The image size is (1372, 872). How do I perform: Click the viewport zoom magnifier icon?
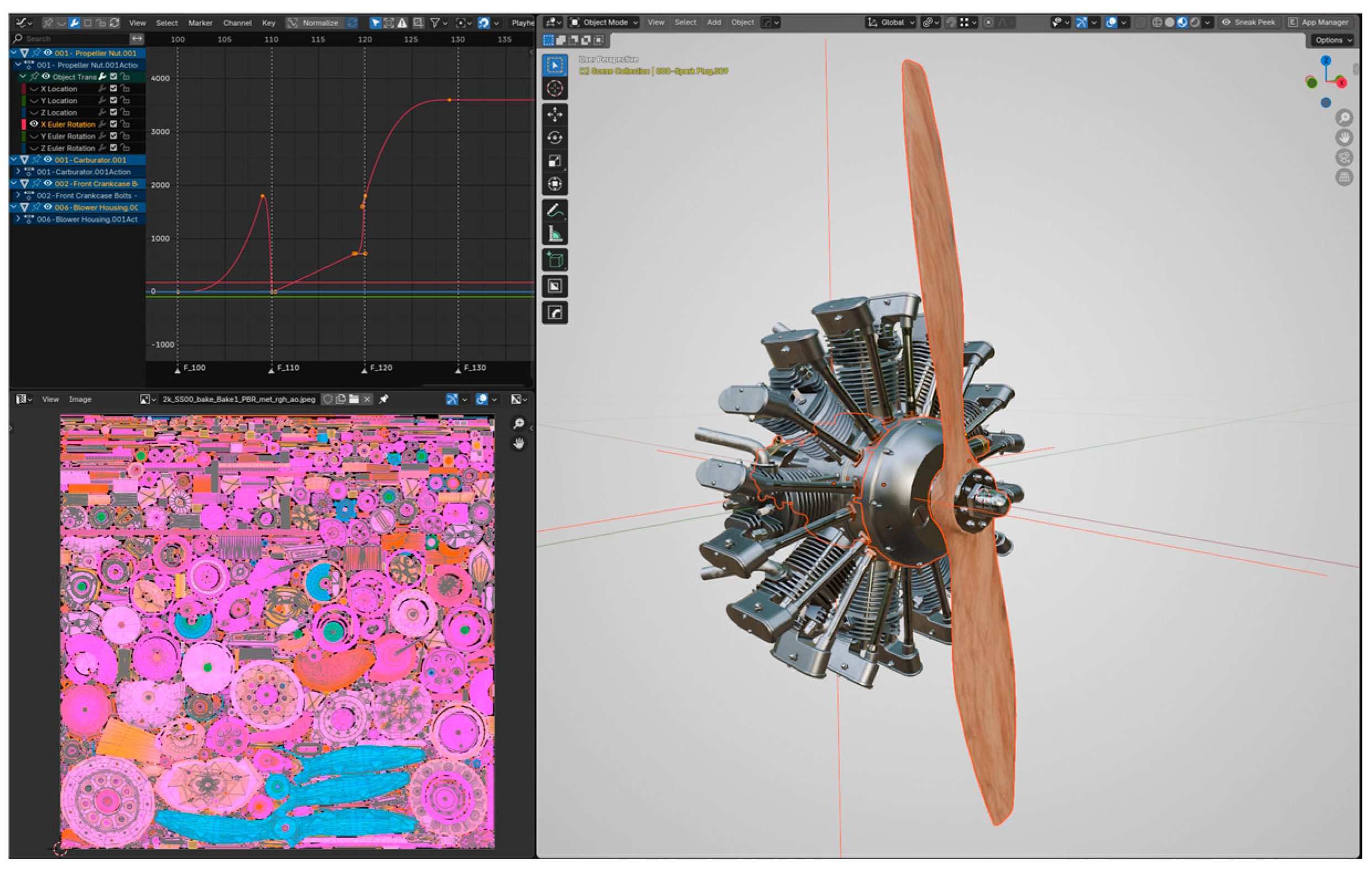click(x=1344, y=118)
